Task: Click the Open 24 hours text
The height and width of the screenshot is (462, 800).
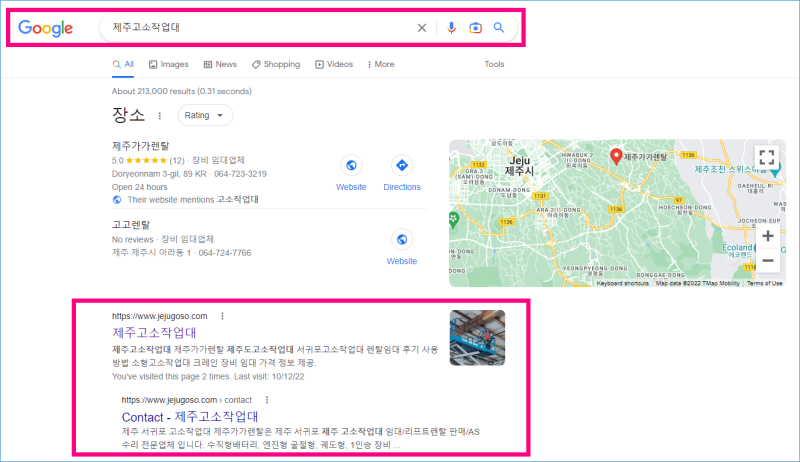Action: pos(139,187)
